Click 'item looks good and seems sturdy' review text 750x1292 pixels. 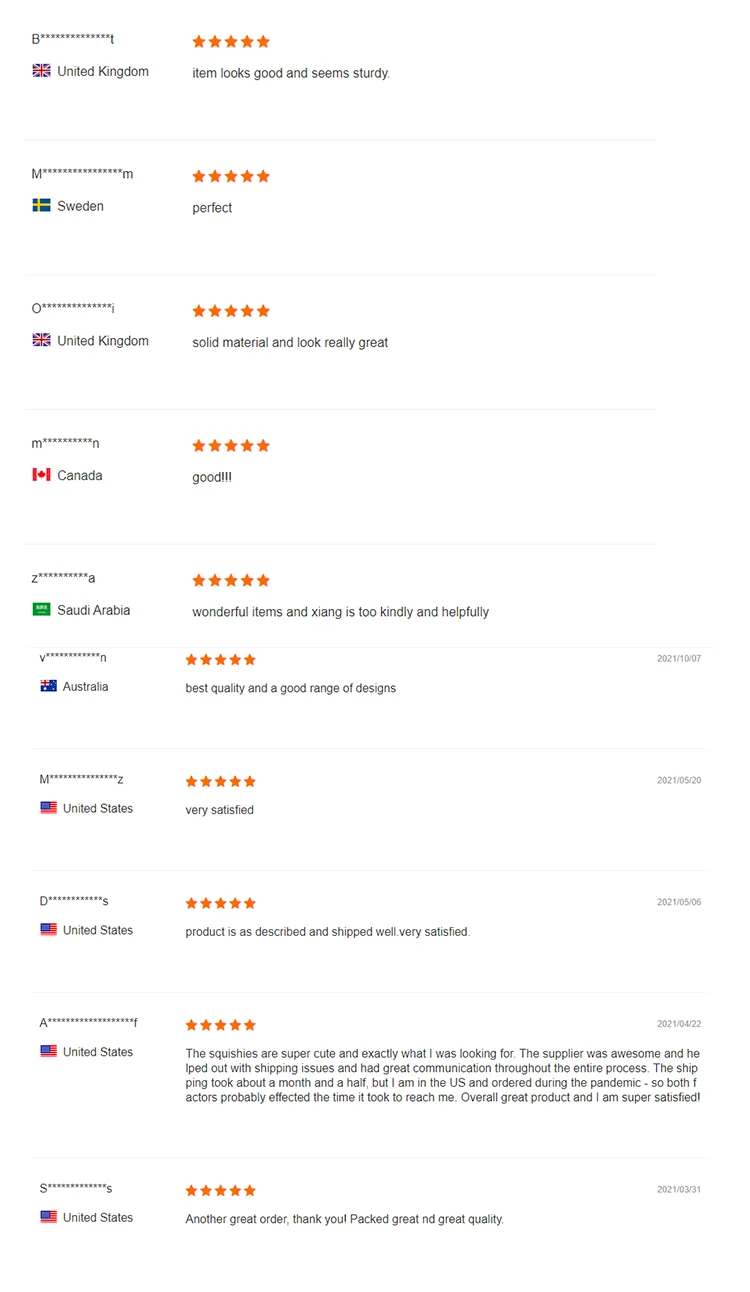(x=291, y=73)
